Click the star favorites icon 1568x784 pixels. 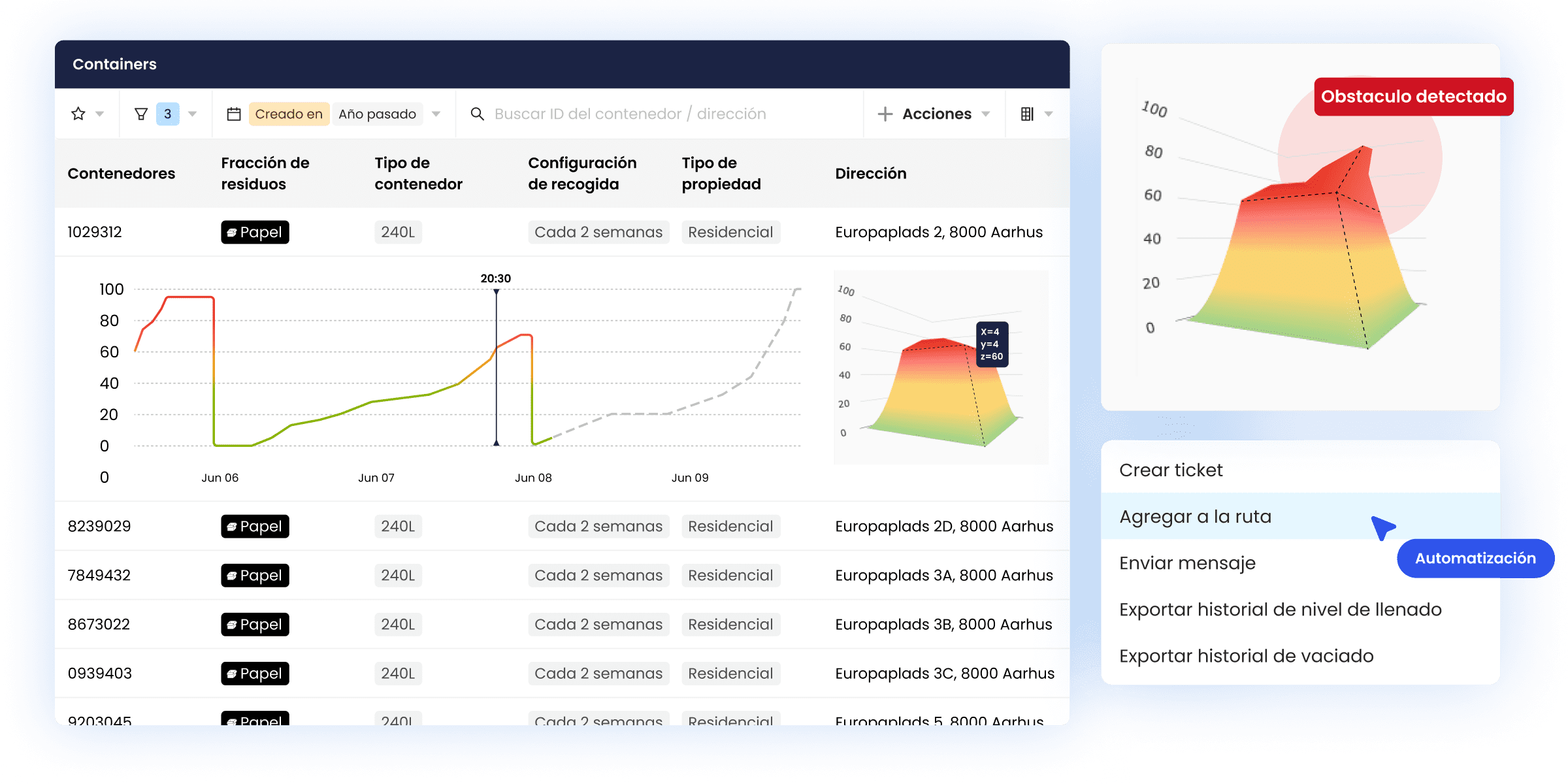click(78, 114)
